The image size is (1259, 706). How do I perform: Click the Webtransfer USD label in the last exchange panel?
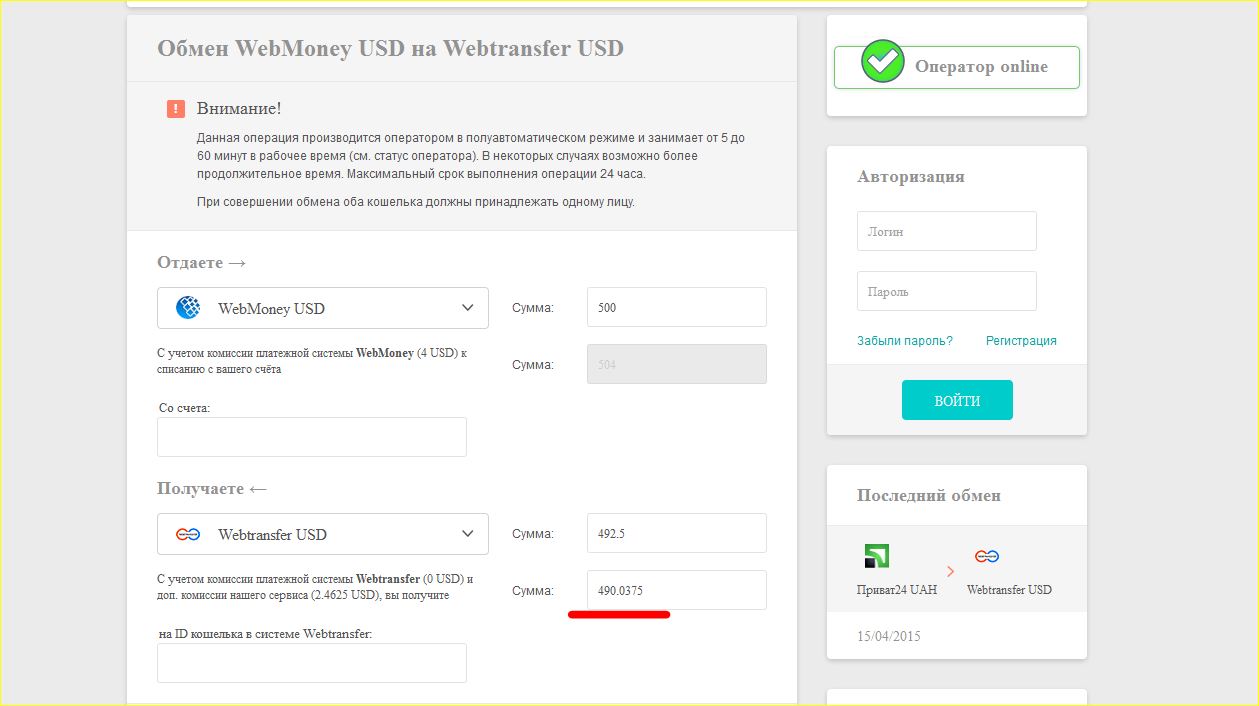(1009, 590)
